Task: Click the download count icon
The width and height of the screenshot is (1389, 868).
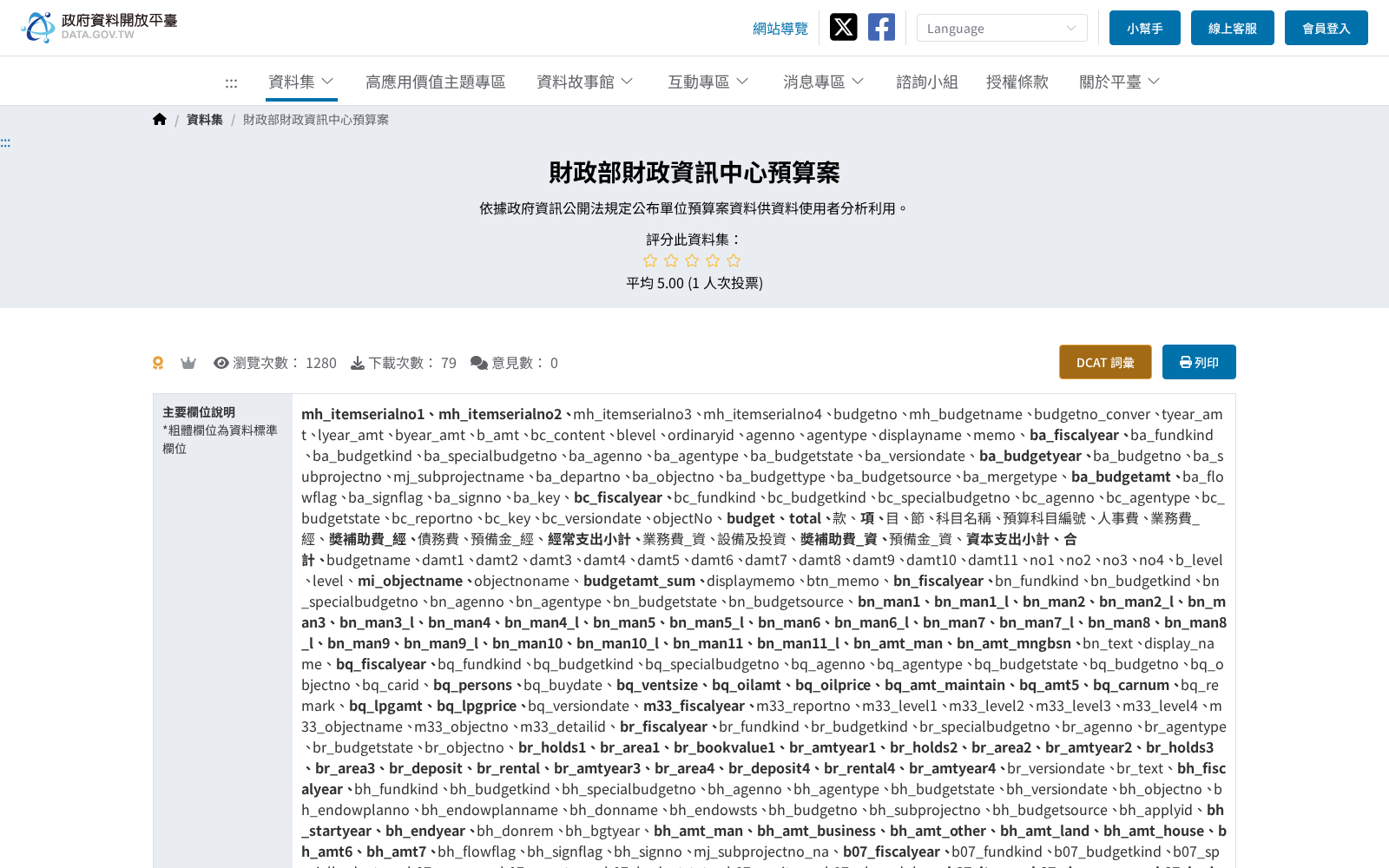Action: click(358, 363)
